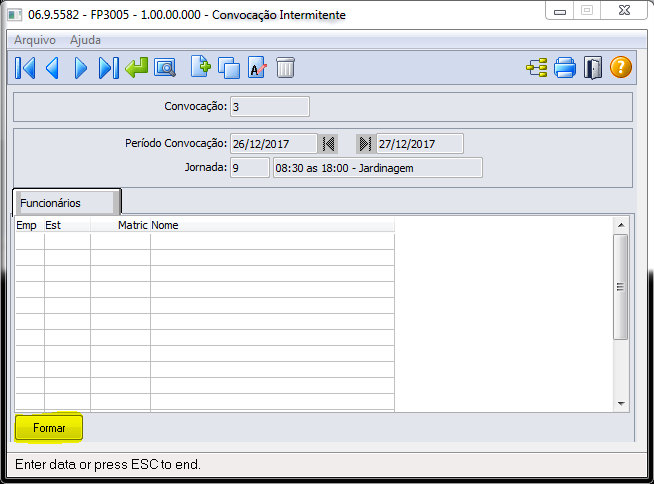This screenshot has width=654, height=484.
Task: Click the Est column header
Action: click(67, 225)
